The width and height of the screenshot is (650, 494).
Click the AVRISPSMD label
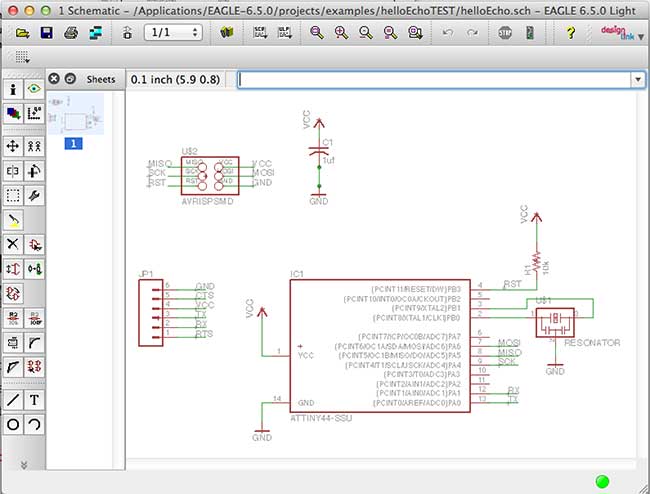(x=207, y=201)
